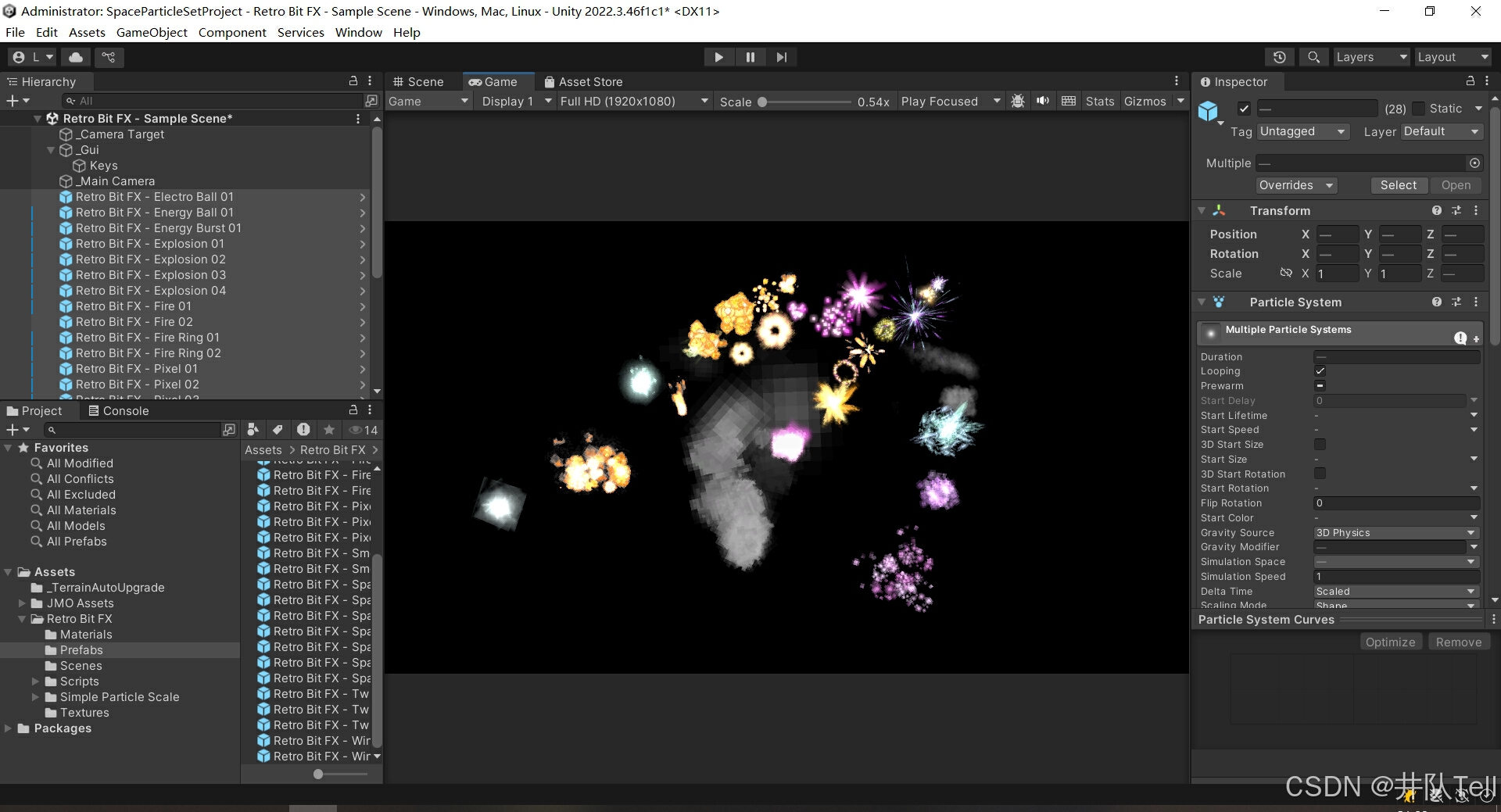The height and width of the screenshot is (812, 1501).
Task: Toggle the Static checkbox
Action: tap(1419, 109)
